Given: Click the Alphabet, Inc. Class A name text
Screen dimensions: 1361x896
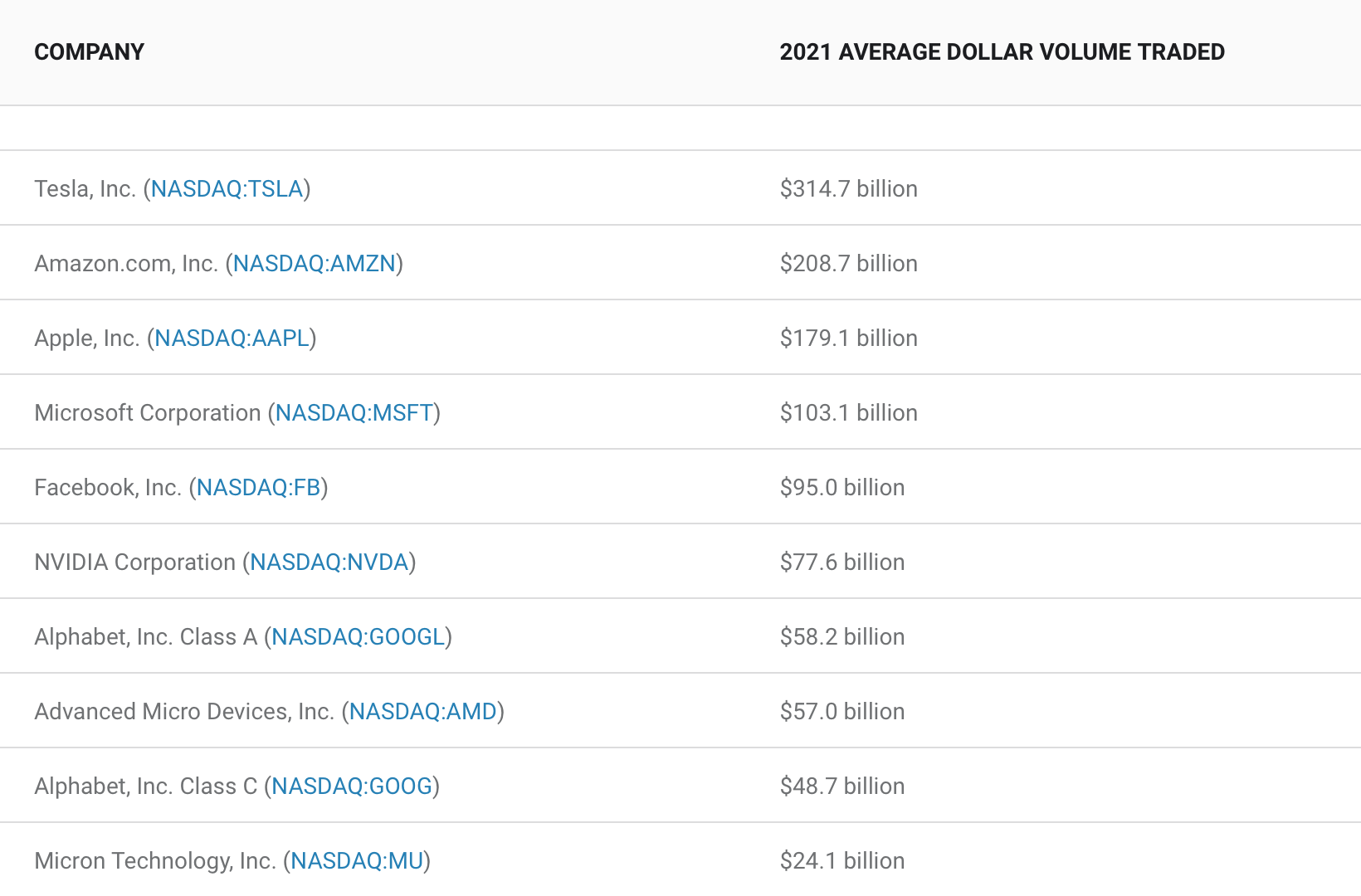Looking at the screenshot, I should 146,637.
